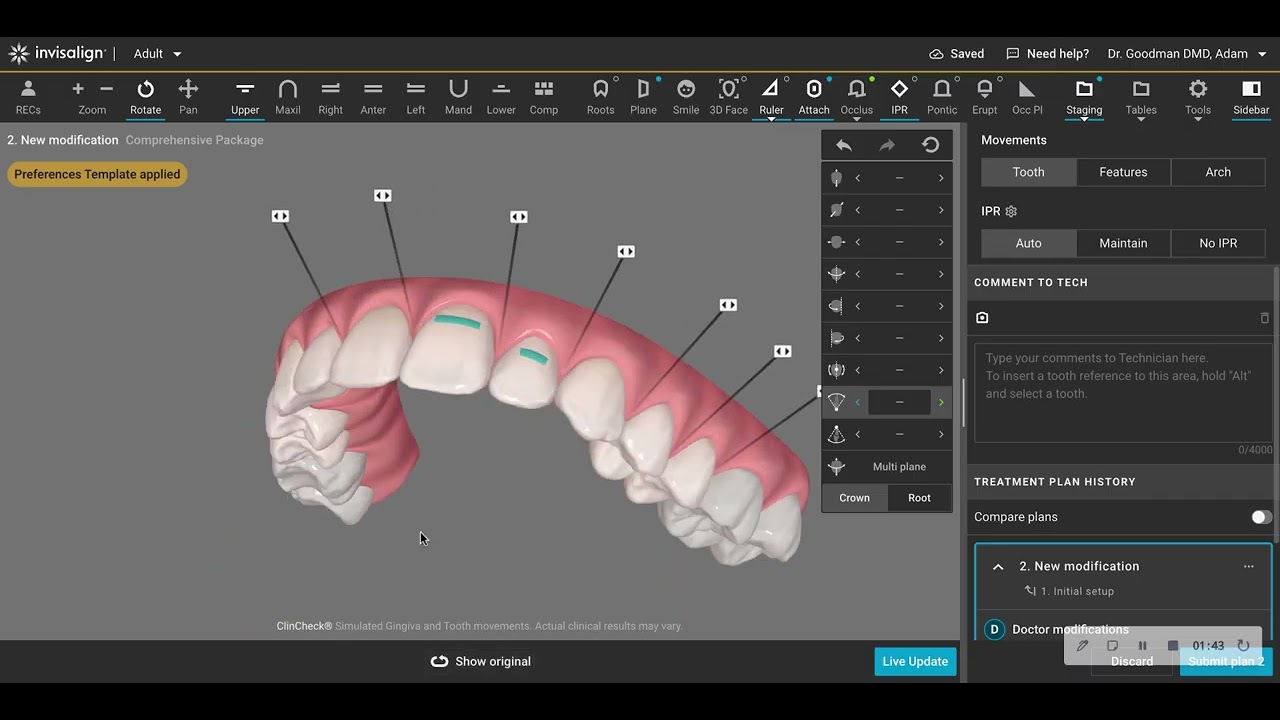
Task: Open the Comp view
Action: click(x=544, y=97)
